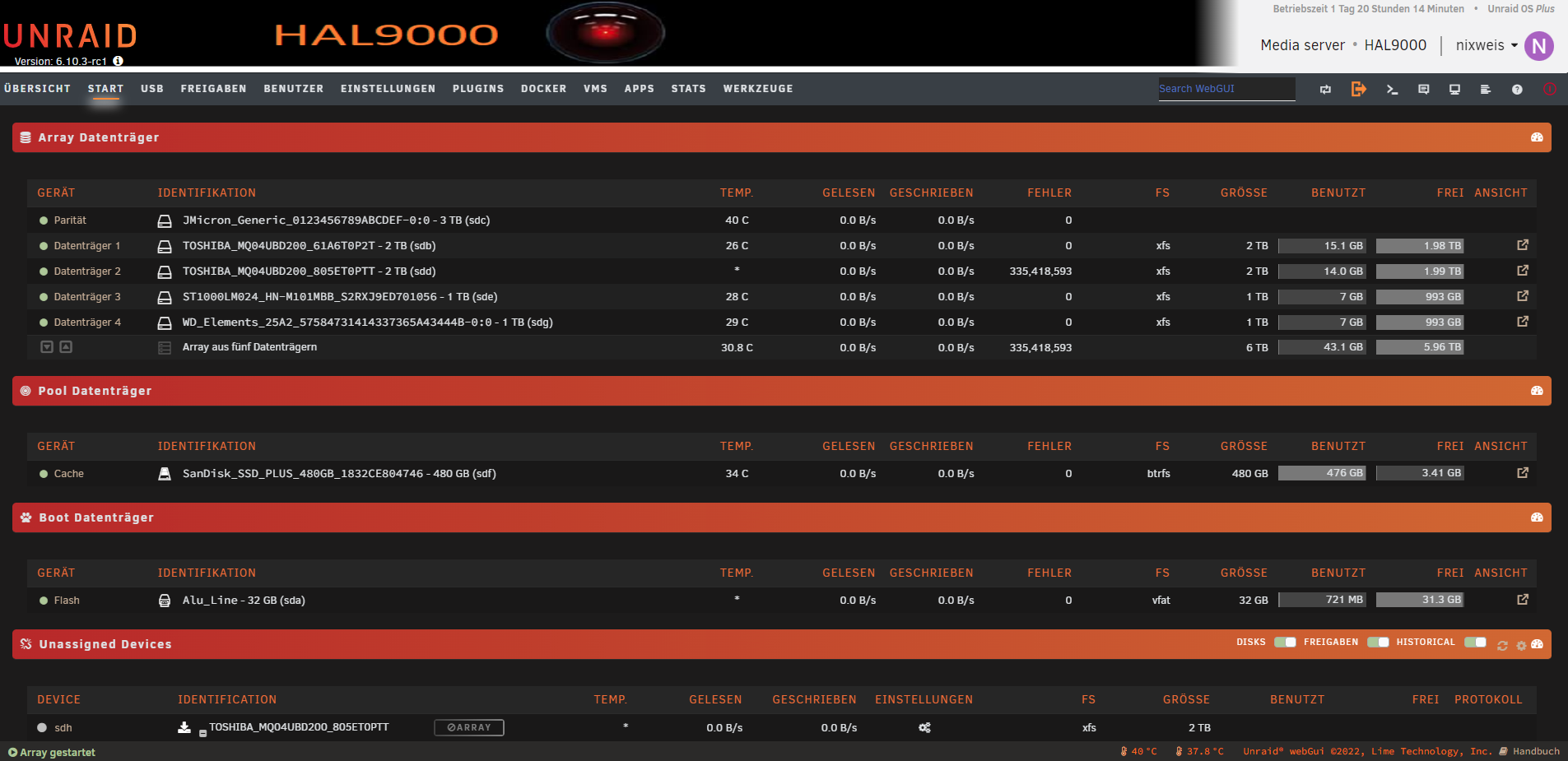This screenshot has width=1568, height=761.
Task: Open the system log lines icon
Action: coord(1486,89)
